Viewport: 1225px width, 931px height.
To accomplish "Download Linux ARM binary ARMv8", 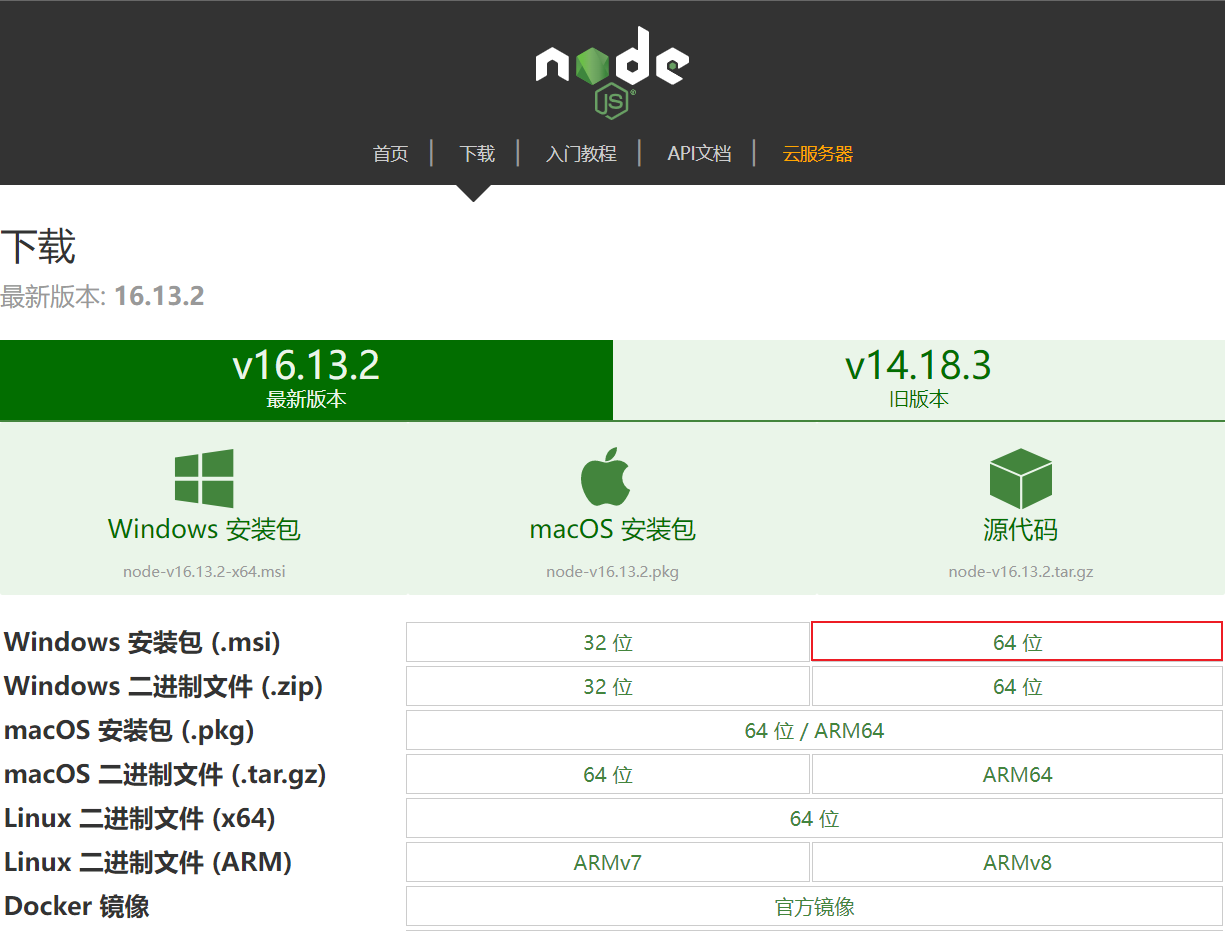I will pos(1017,862).
